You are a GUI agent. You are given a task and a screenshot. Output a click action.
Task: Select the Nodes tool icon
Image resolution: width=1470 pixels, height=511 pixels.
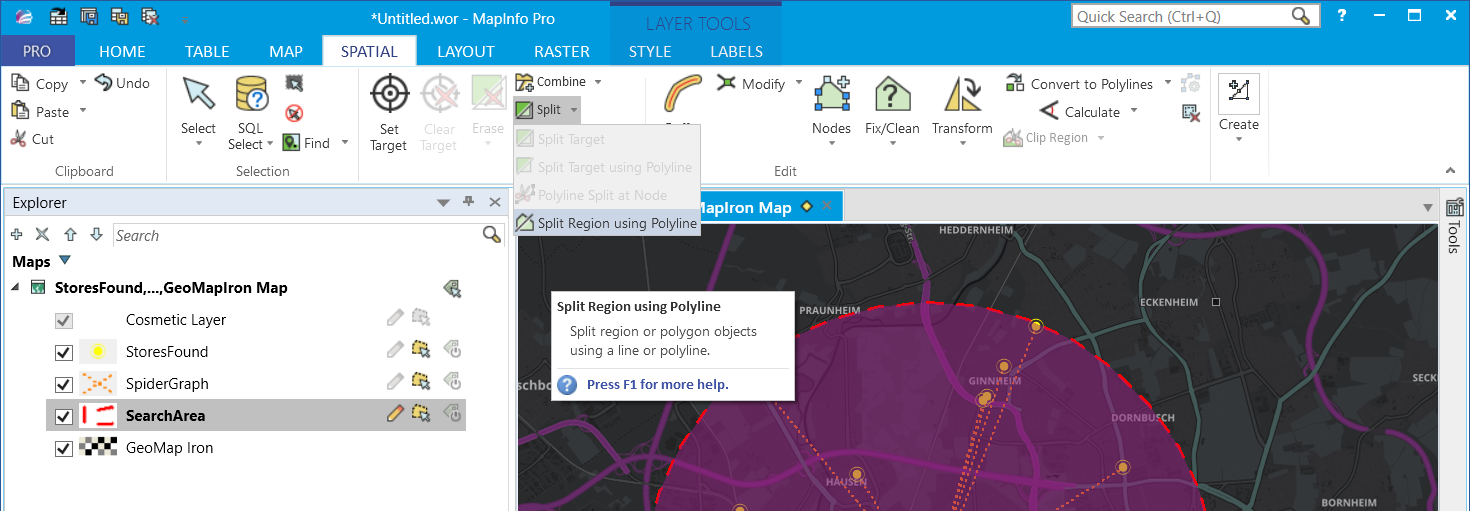(x=831, y=96)
